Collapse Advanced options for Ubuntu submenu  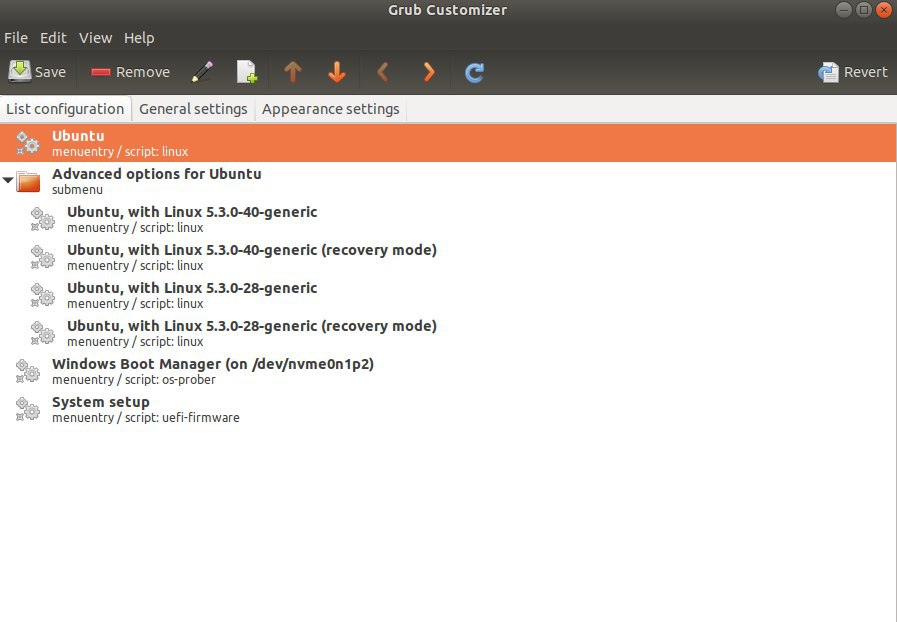tap(8, 180)
